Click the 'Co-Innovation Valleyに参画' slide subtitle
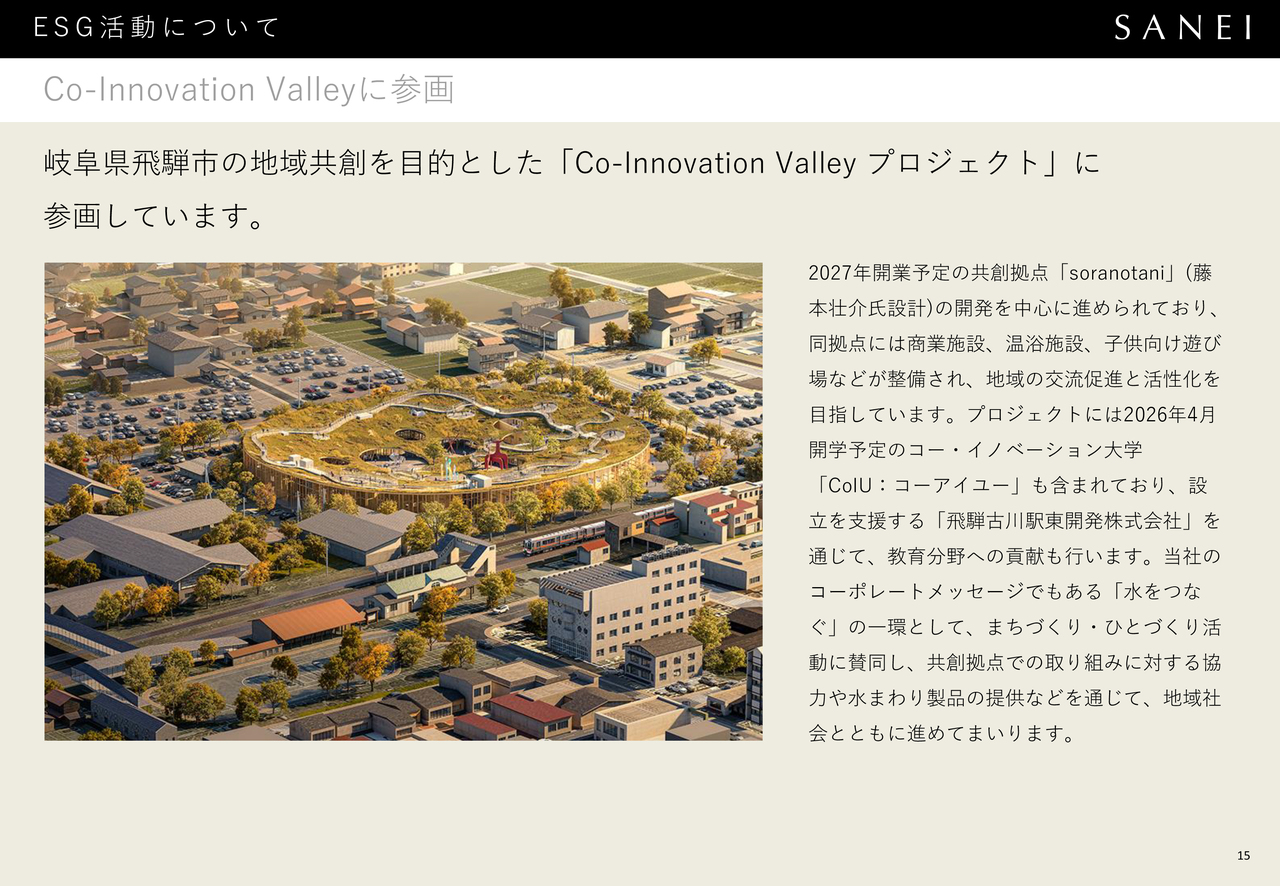 point(248,90)
